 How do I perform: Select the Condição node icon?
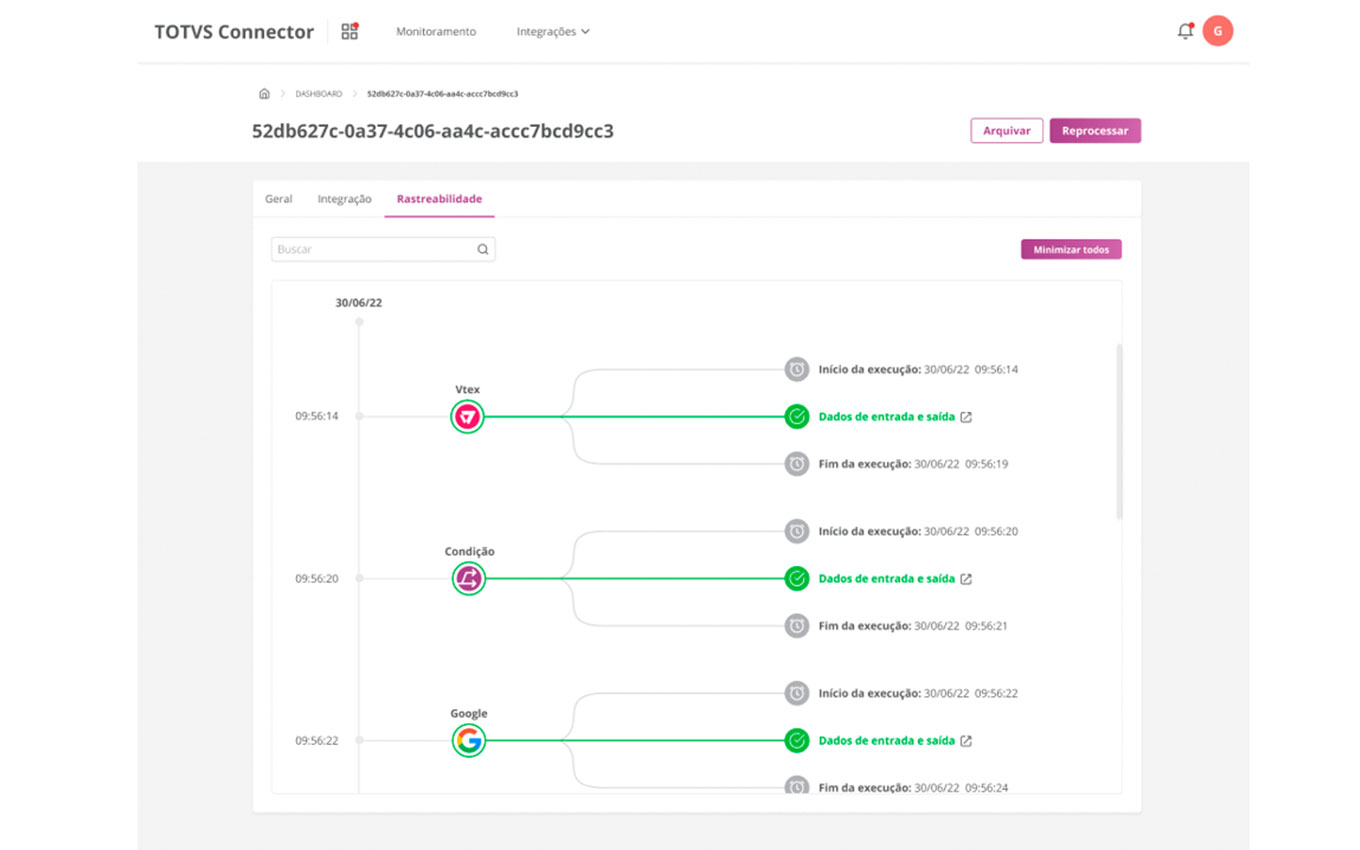click(x=468, y=578)
